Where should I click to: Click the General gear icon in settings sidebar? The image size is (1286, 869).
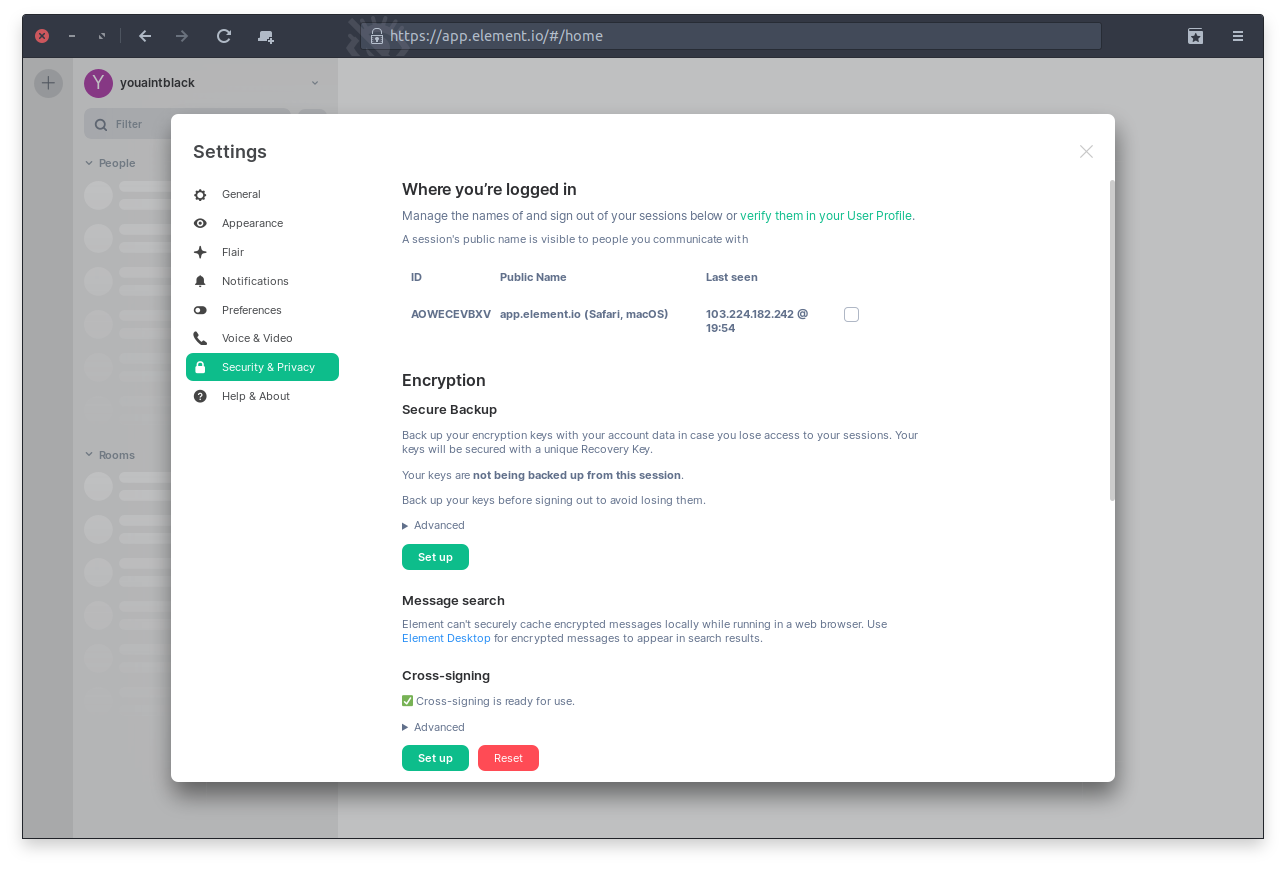[200, 195]
